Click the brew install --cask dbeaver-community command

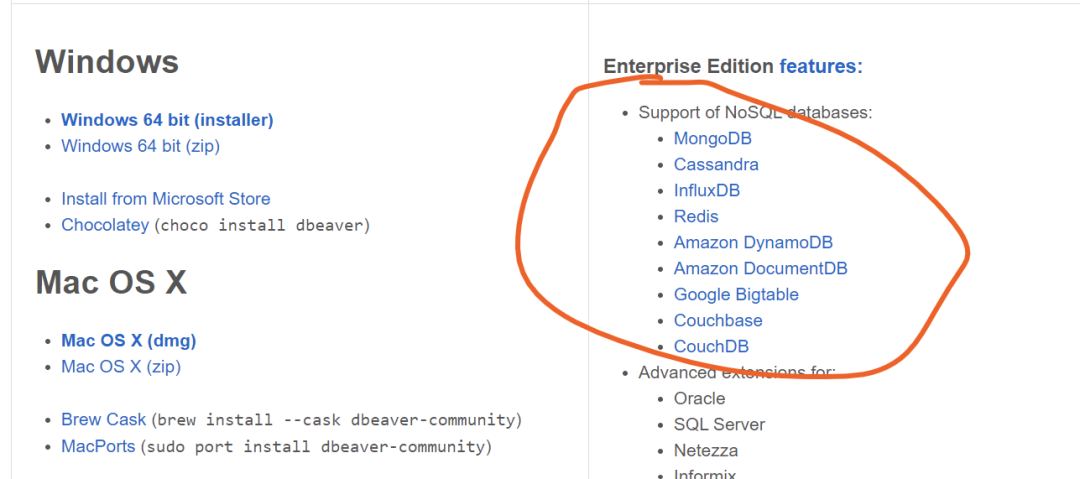[x=336, y=420]
